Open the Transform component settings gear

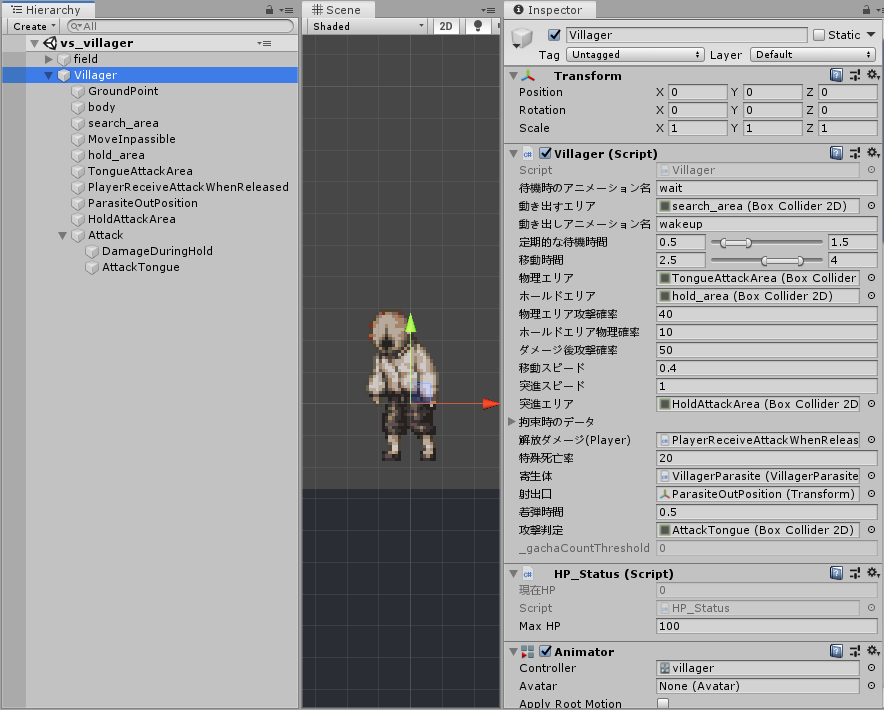pos(872,75)
